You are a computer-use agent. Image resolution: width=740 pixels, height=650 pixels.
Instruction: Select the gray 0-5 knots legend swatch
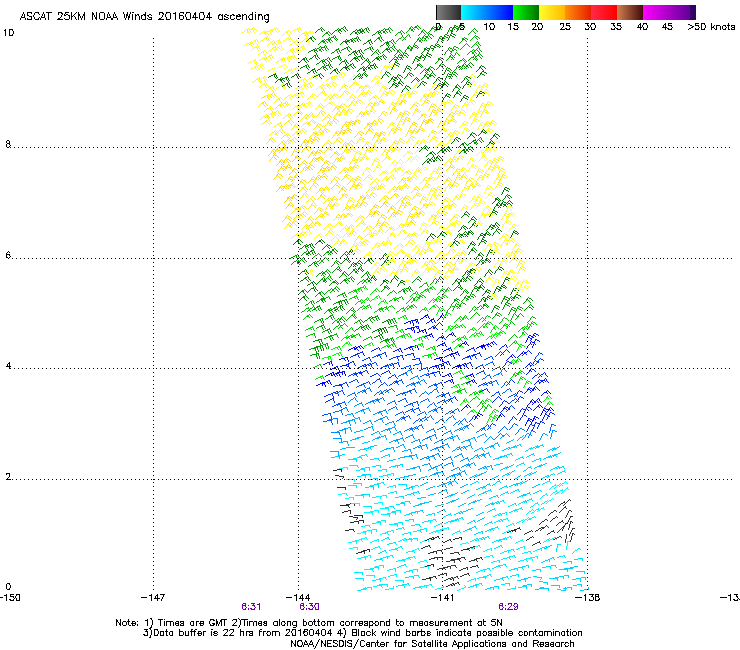point(448,12)
